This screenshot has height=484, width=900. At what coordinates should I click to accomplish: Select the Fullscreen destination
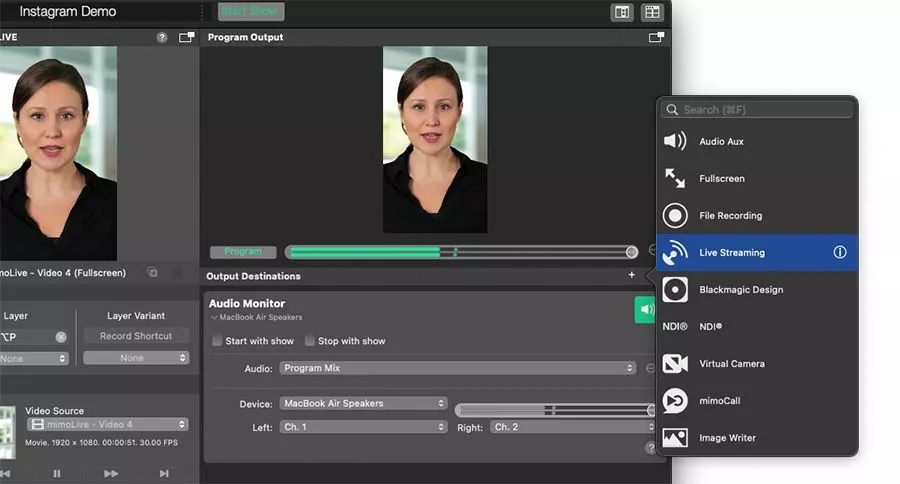pos(757,179)
